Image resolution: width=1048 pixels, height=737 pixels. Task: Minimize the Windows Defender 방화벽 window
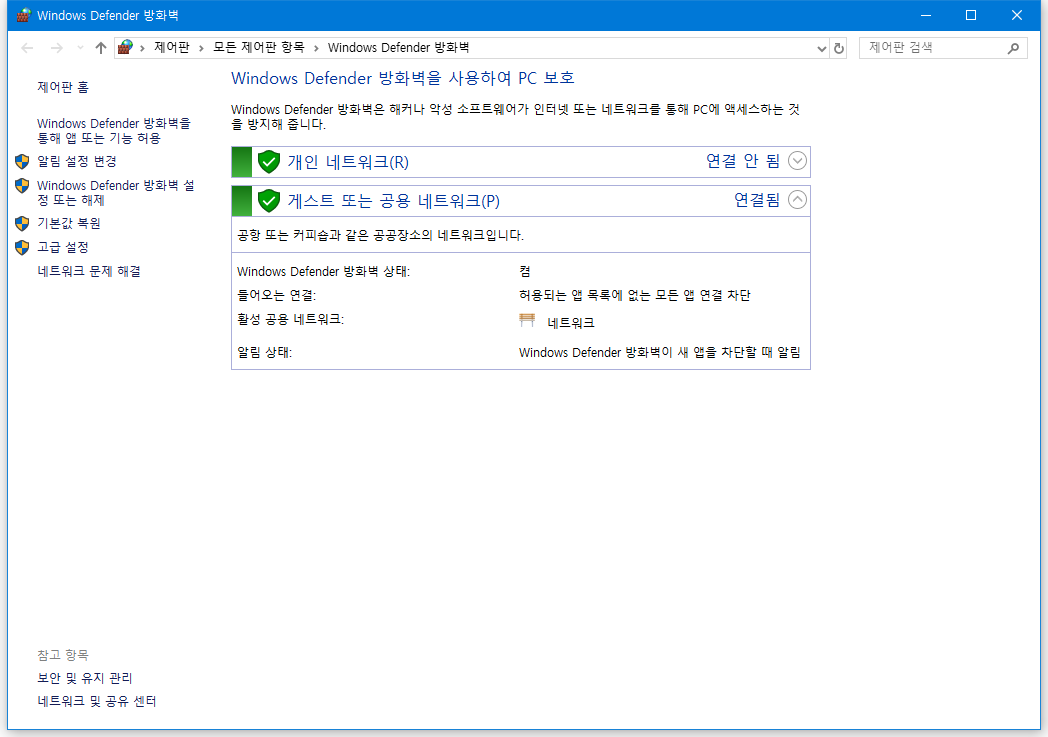point(926,15)
